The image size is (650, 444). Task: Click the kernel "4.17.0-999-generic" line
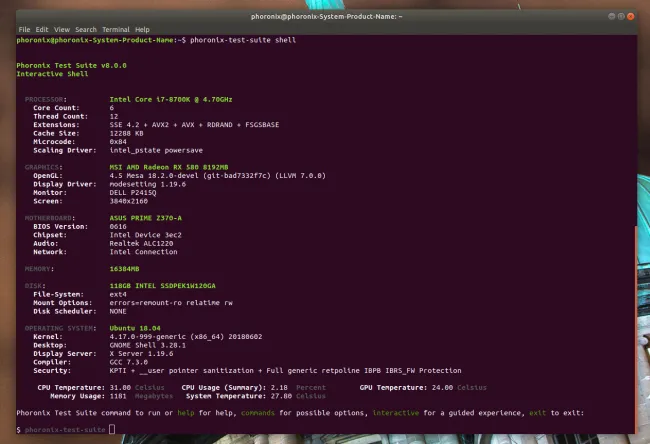pos(186,337)
